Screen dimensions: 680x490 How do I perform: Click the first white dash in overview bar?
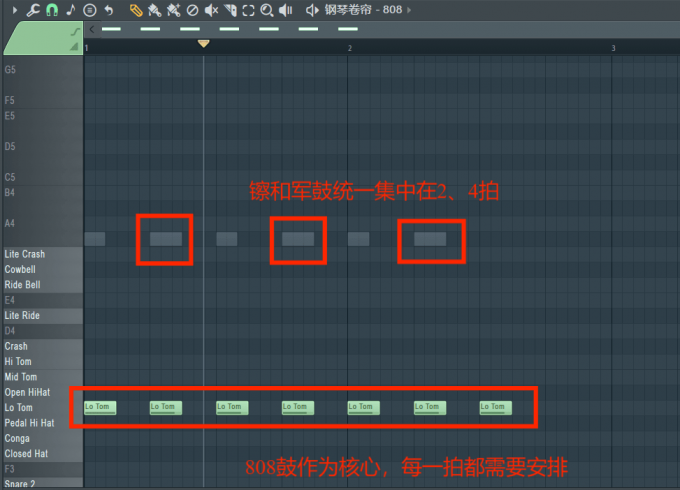pyautogui.click(x=111, y=29)
